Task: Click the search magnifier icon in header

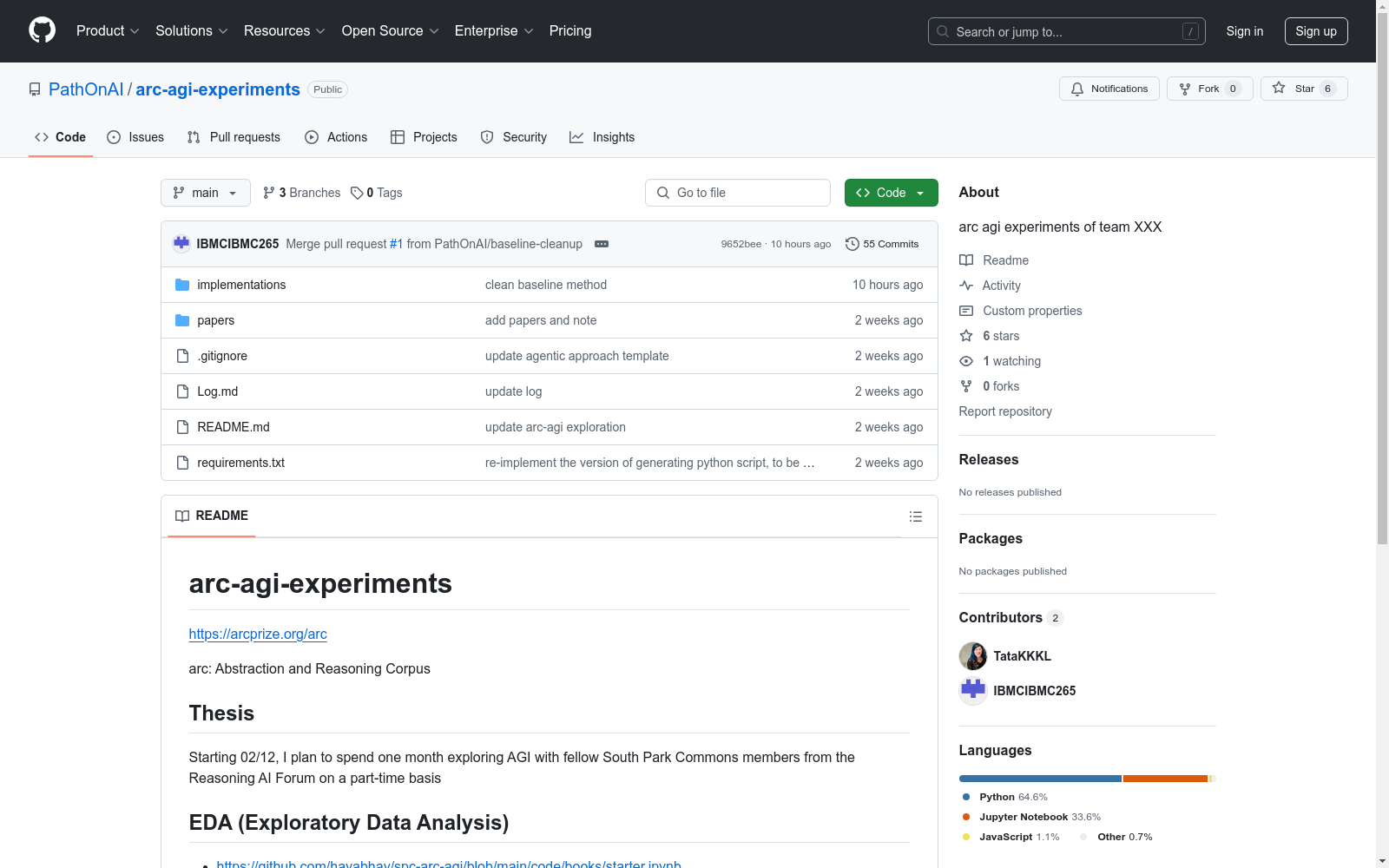Action: pyautogui.click(x=943, y=31)
